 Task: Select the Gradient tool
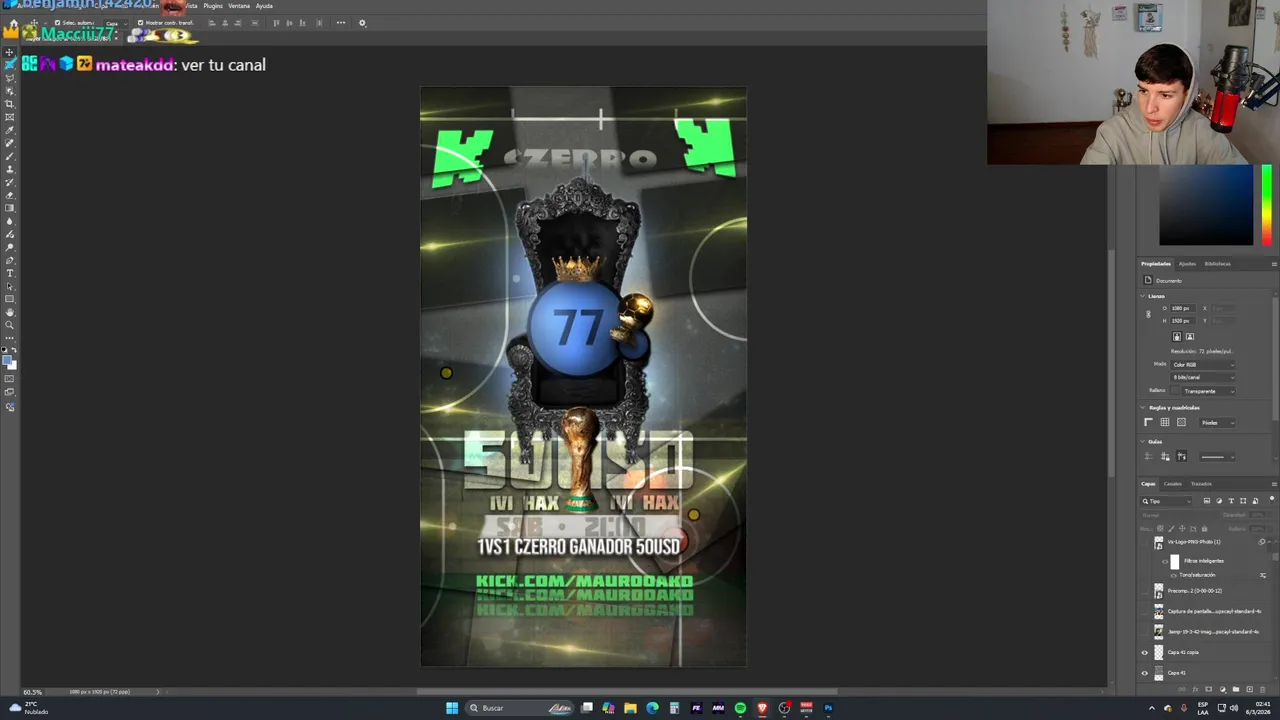(10, 208)
